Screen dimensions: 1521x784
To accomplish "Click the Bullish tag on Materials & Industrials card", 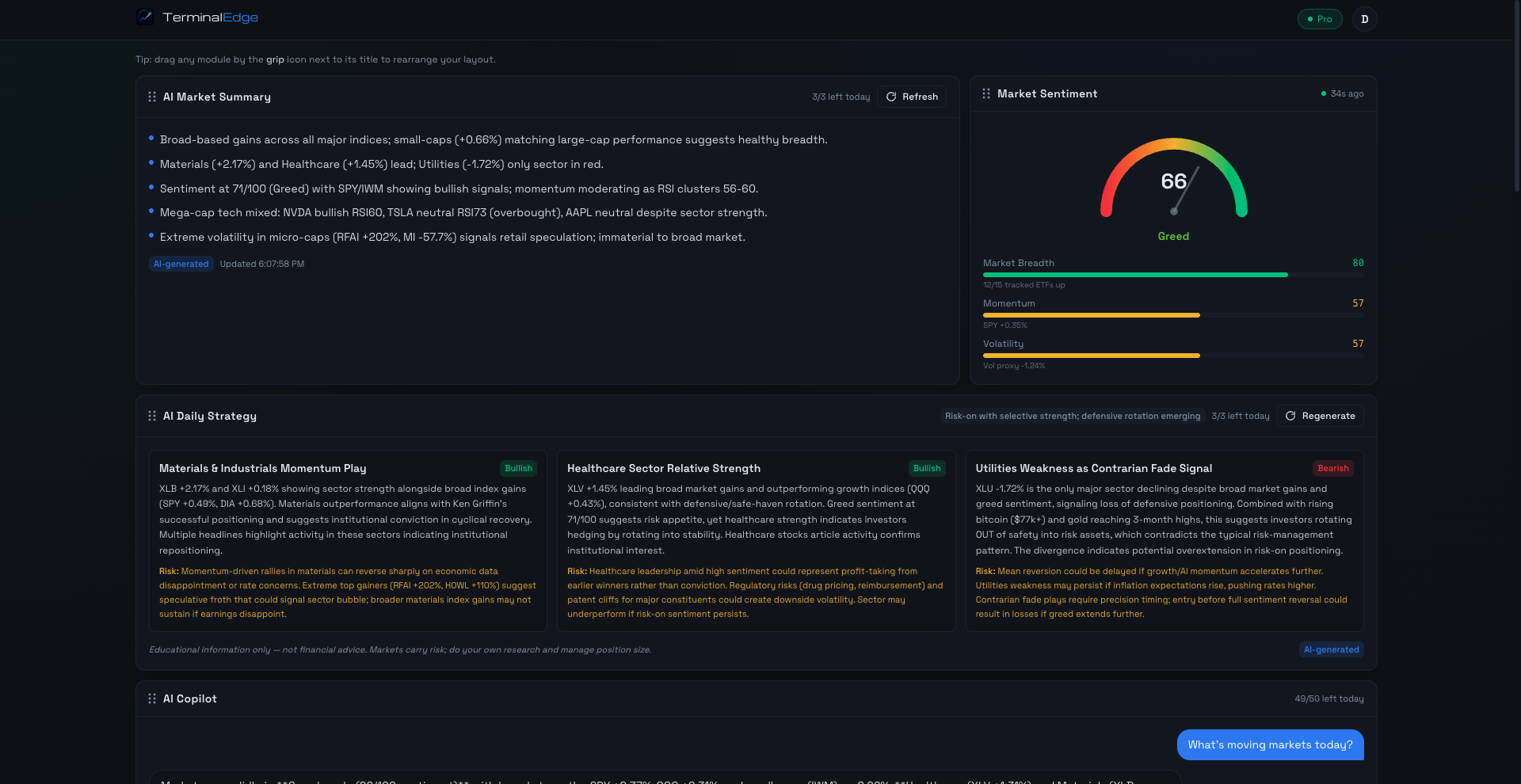I will click(519, 468).
